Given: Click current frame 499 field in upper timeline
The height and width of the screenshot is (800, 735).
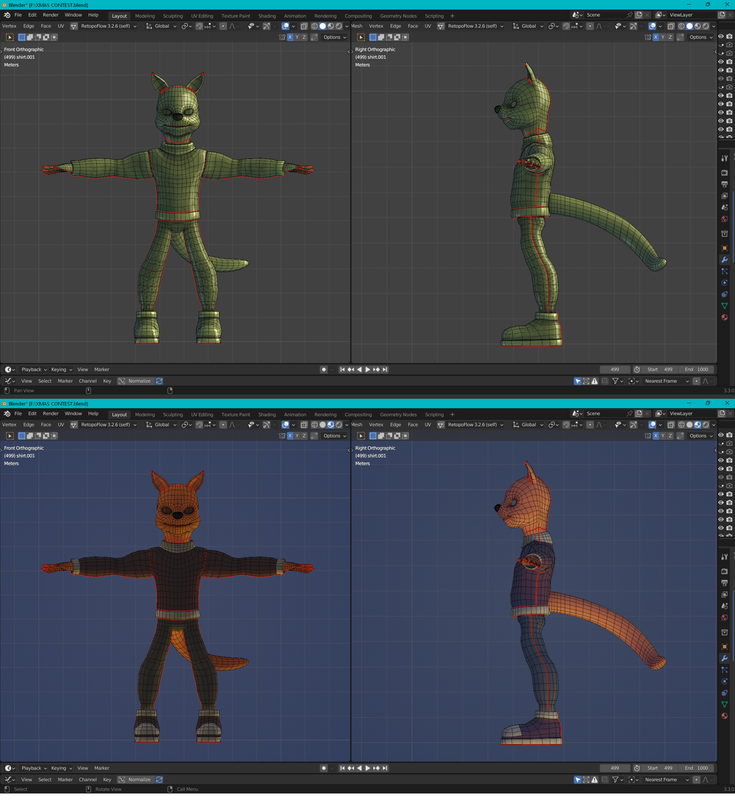Looking at the screenshot, I should click(x=615, y=369).
